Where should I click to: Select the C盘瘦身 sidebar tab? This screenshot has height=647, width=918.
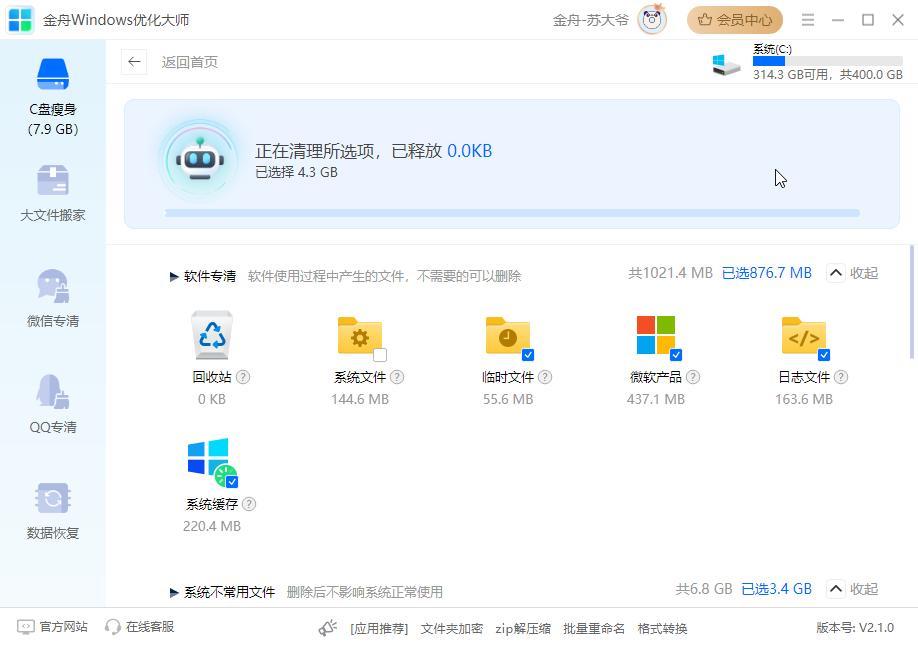tap(52, 98)
